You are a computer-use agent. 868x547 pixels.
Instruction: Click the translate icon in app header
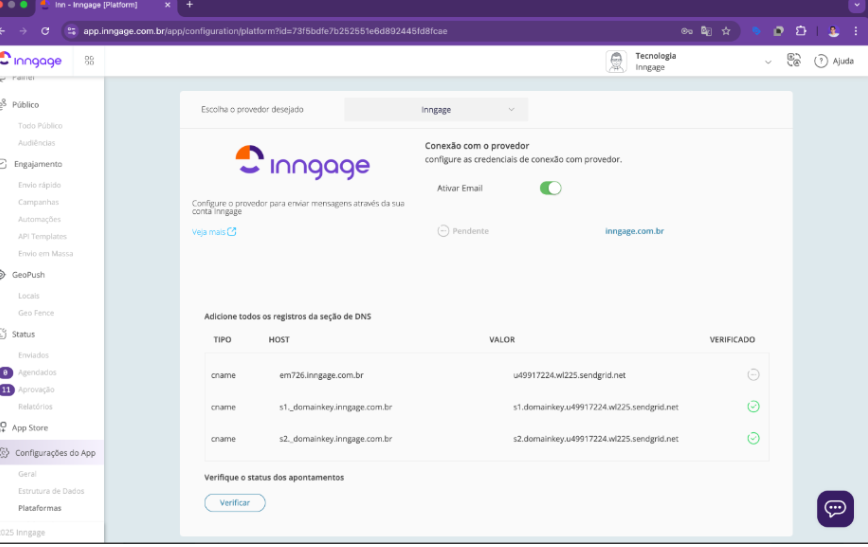point(794,61)
